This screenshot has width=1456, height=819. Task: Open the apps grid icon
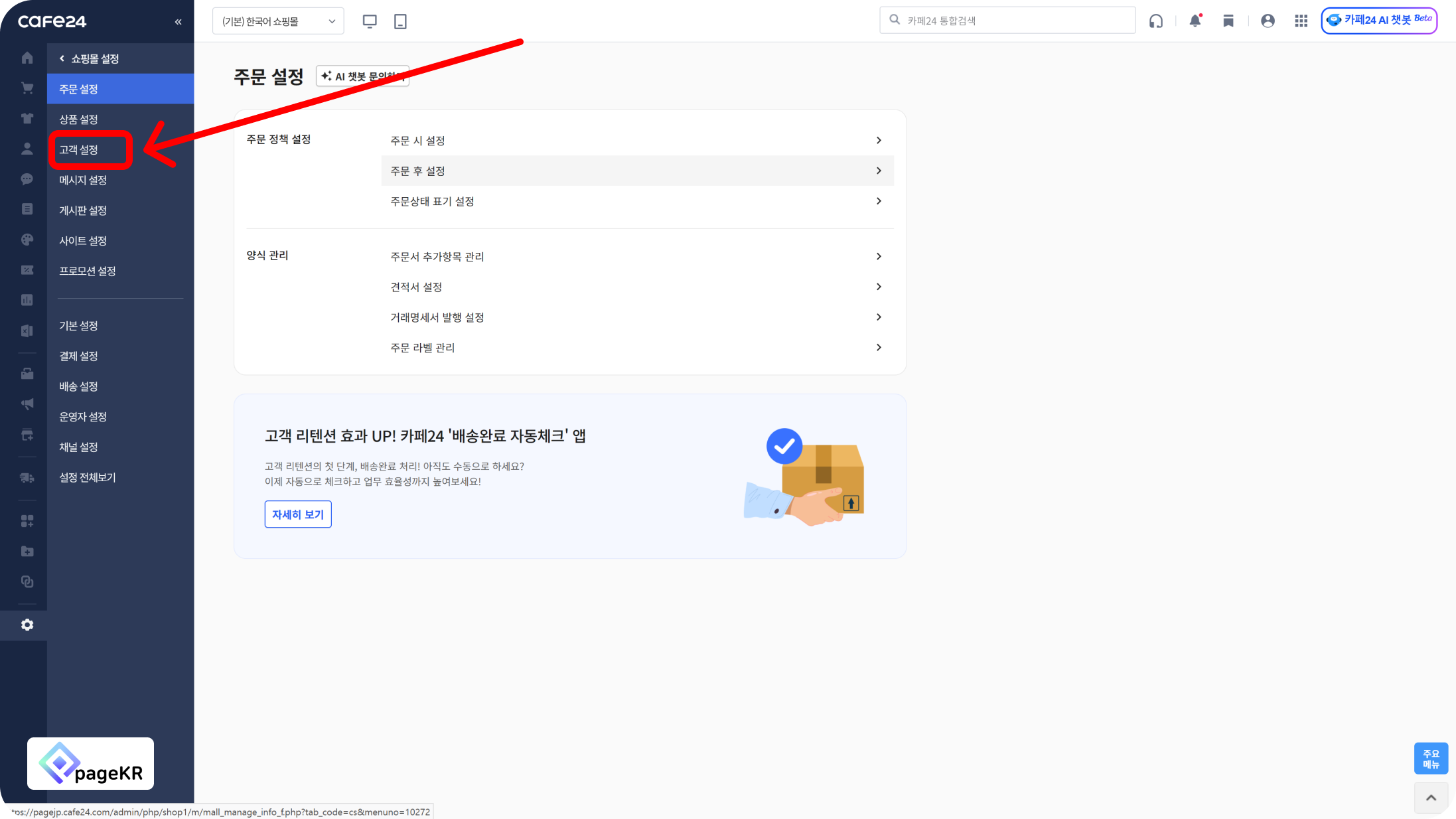pos(1301,21)
